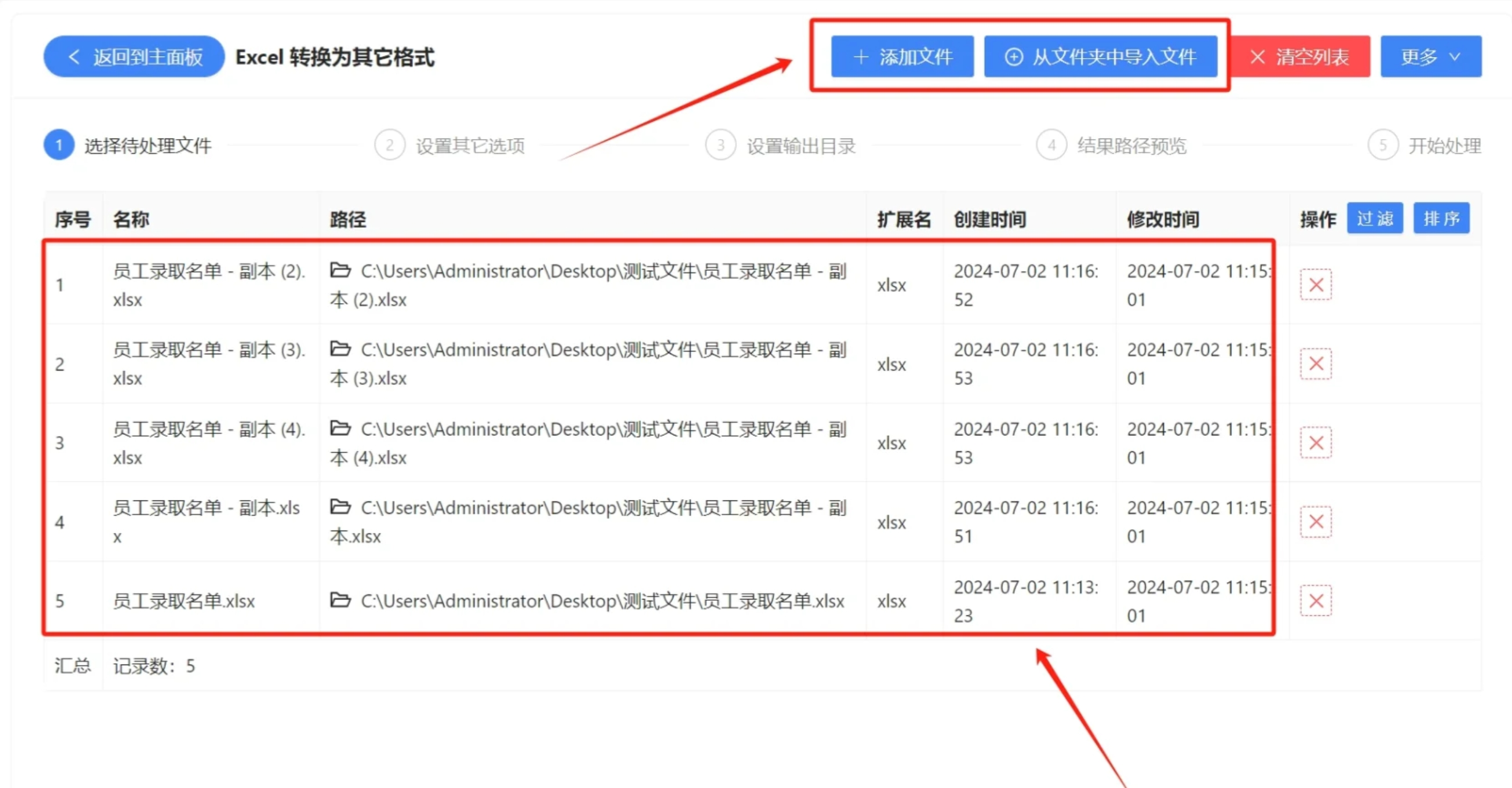Remove row 2 file with X icon
This screenshot has width=1512, height=788.
(x=1315, y=364)
